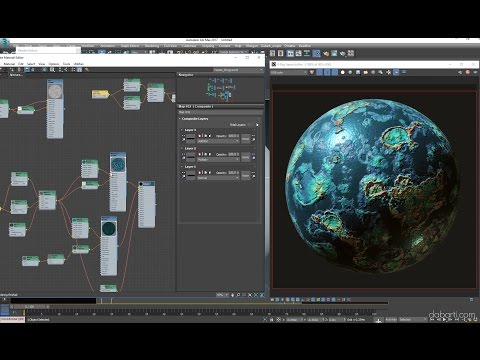The height and width of the screenshot is (360, 480).
Task: Click the dark teal node preview thumbnail
Action: pos(109,229)
